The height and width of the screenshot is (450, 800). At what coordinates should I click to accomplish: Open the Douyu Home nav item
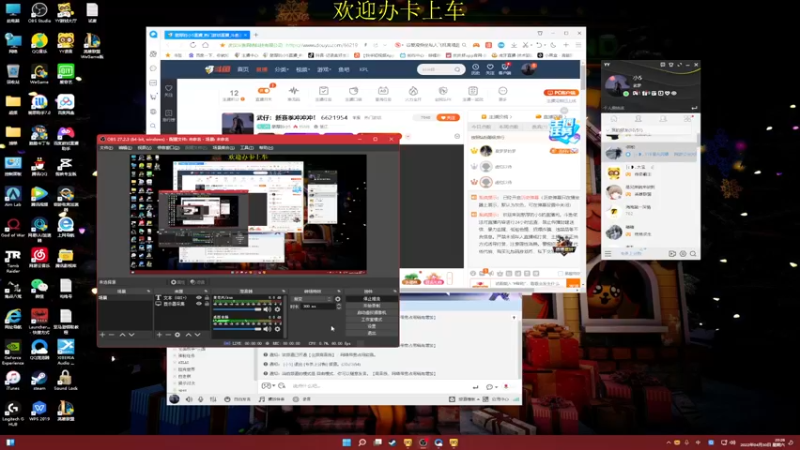pyautogui.click(x=243, y=69)
